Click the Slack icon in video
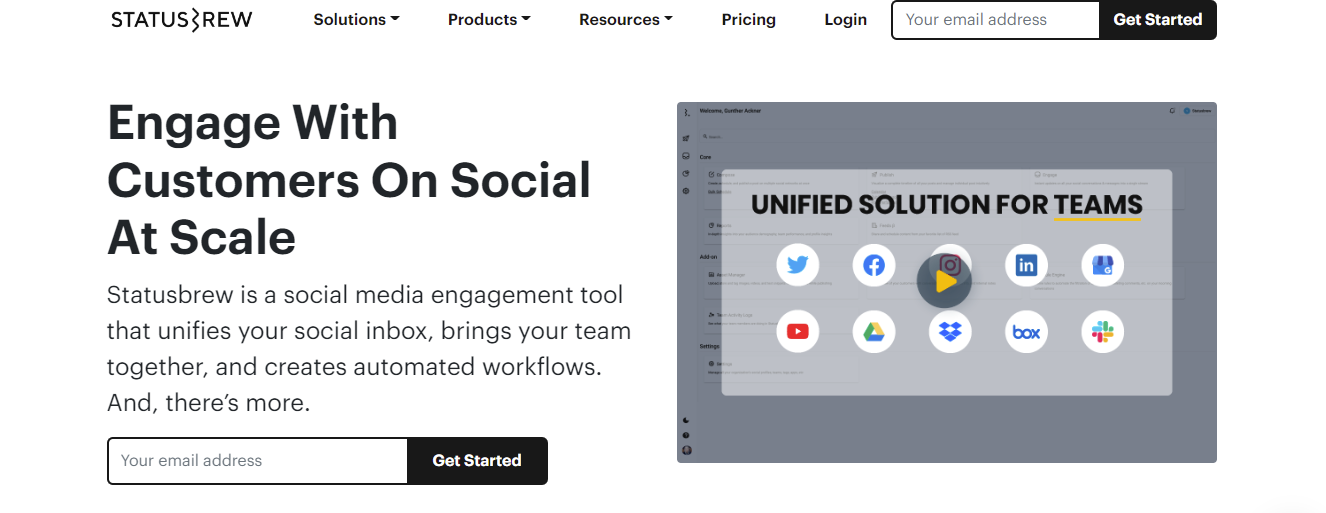 coord(1102,332)
